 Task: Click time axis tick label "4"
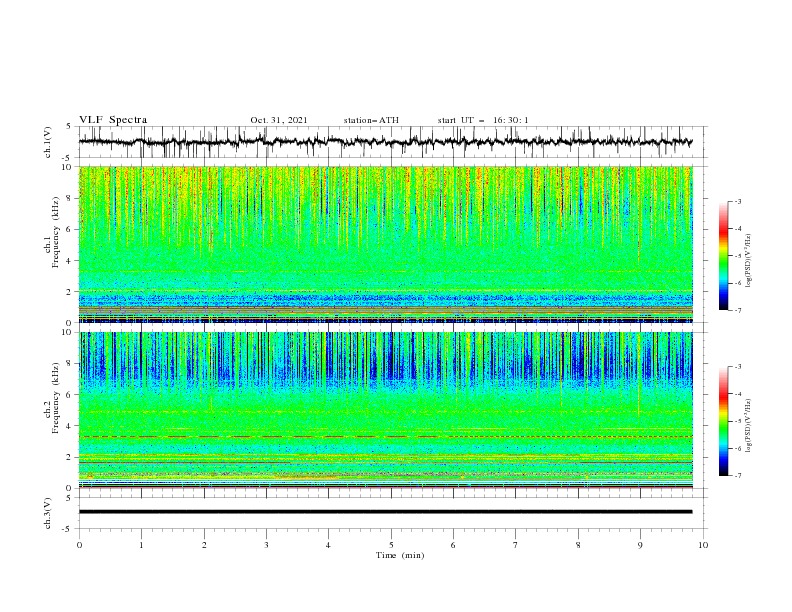[329, 545]
